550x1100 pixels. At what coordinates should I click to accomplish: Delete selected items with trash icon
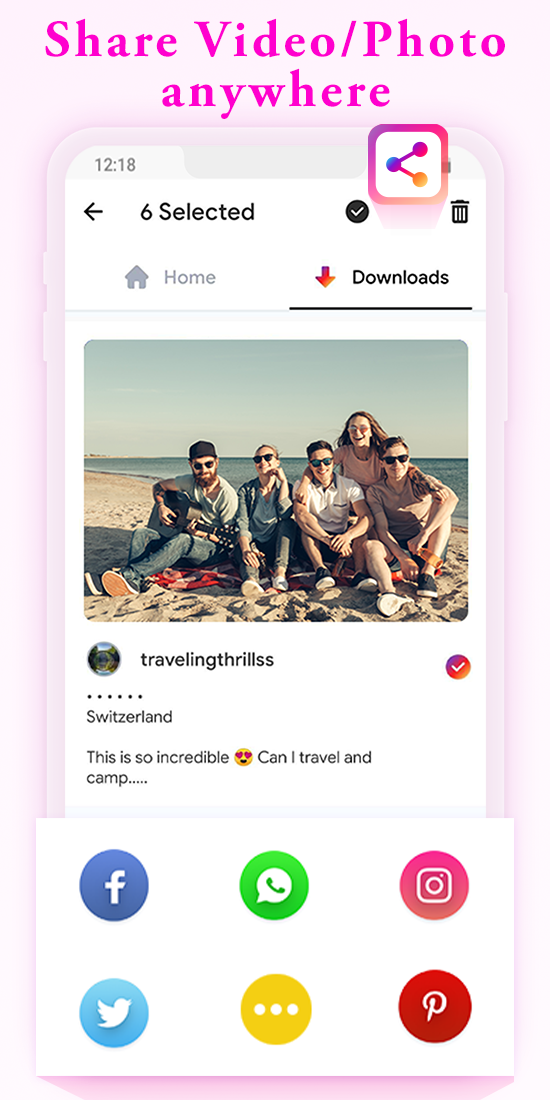tap(460, 212)
